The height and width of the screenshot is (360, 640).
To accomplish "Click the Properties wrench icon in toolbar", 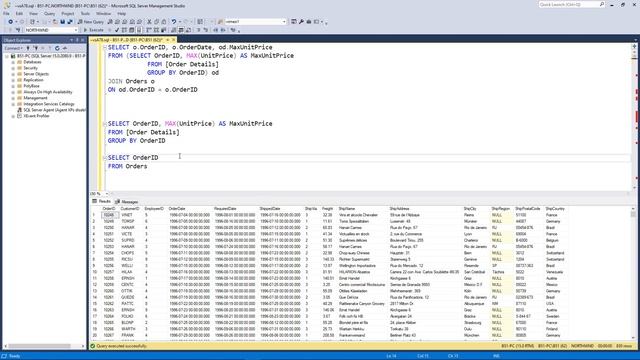I will (x=301, y=22).
